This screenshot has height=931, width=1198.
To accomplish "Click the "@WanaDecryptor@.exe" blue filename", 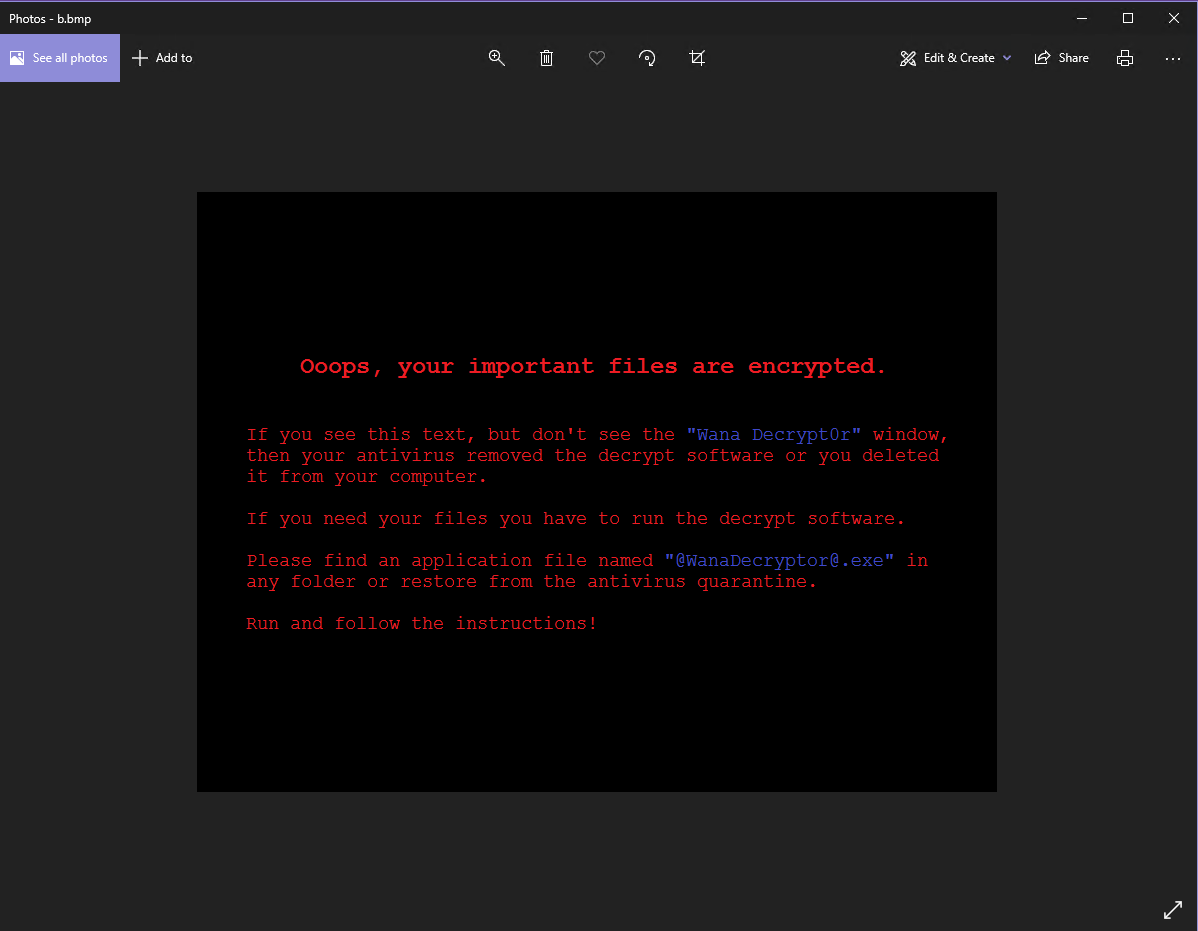I will tap(779, 561).
